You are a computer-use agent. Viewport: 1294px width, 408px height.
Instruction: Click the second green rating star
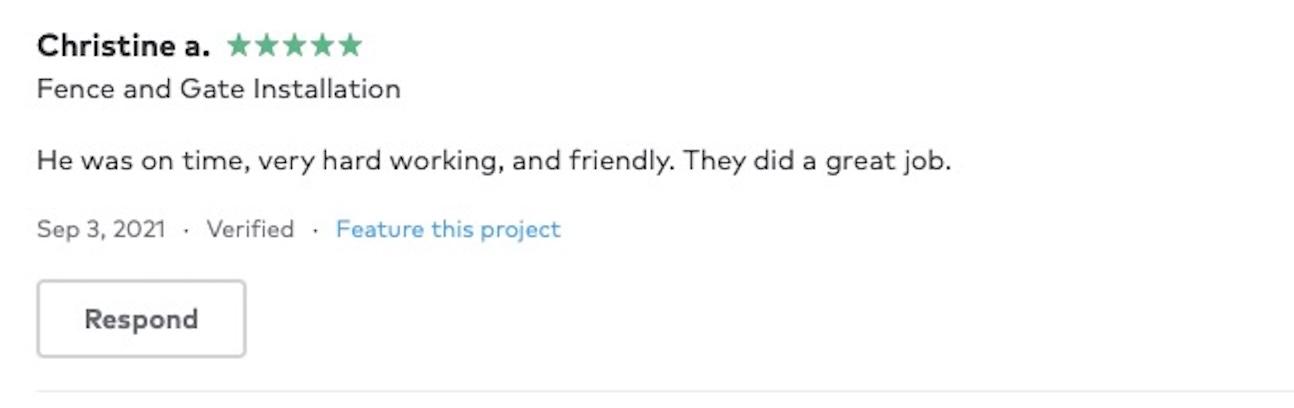pyautogui.click(x=267, y=45)
